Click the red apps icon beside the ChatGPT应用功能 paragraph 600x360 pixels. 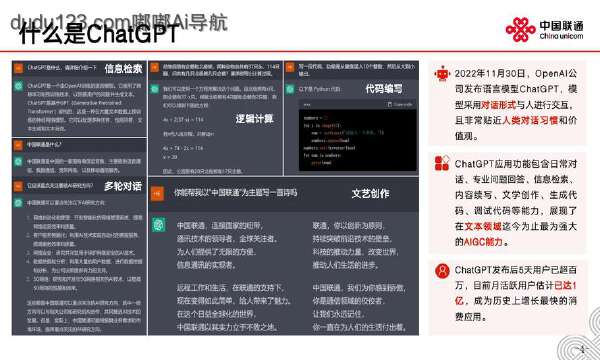pos(442,163)
